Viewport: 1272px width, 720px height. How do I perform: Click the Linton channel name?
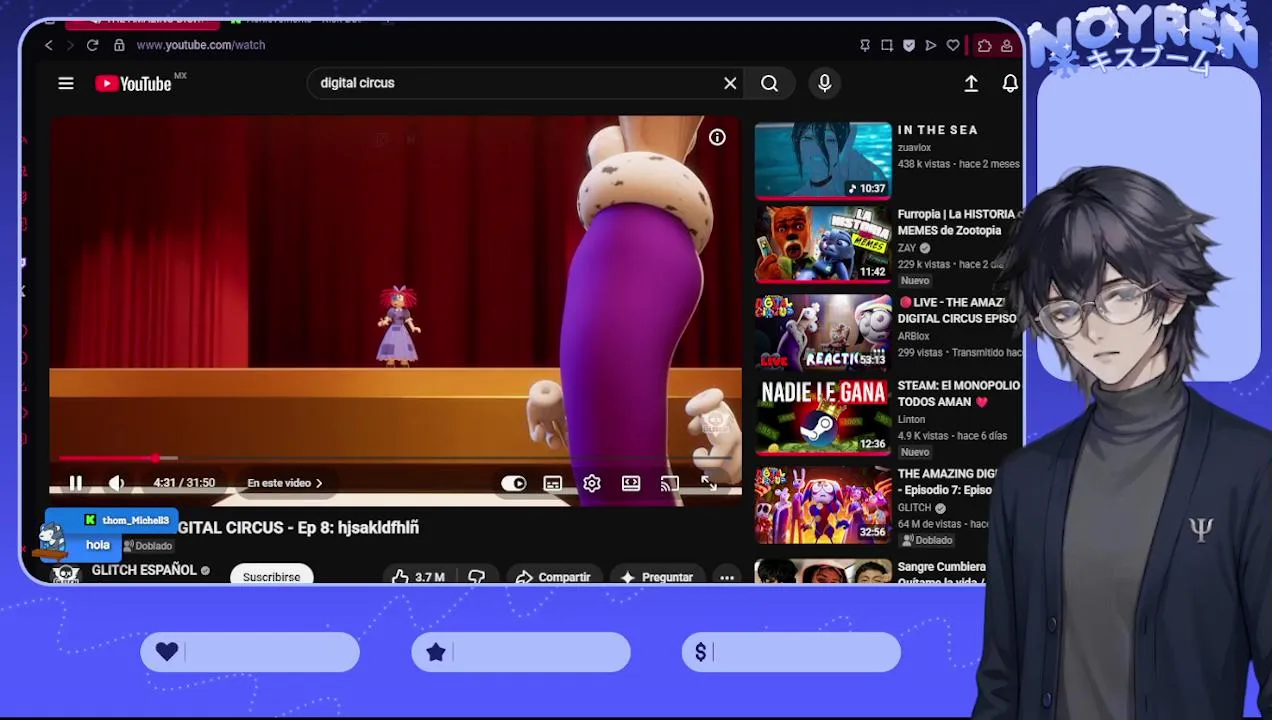(x=911, y=420)
